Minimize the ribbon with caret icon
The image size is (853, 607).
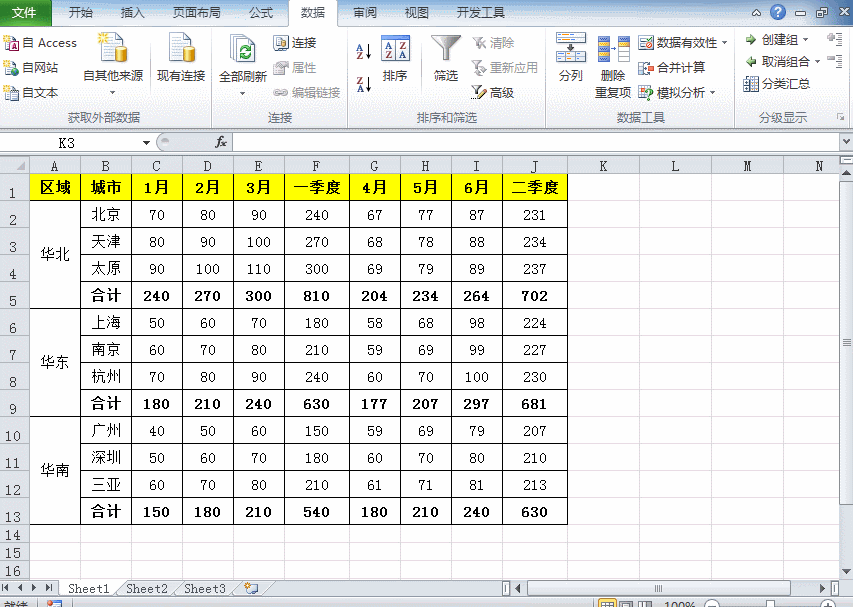pyautogui.click(x=756, y=13)
